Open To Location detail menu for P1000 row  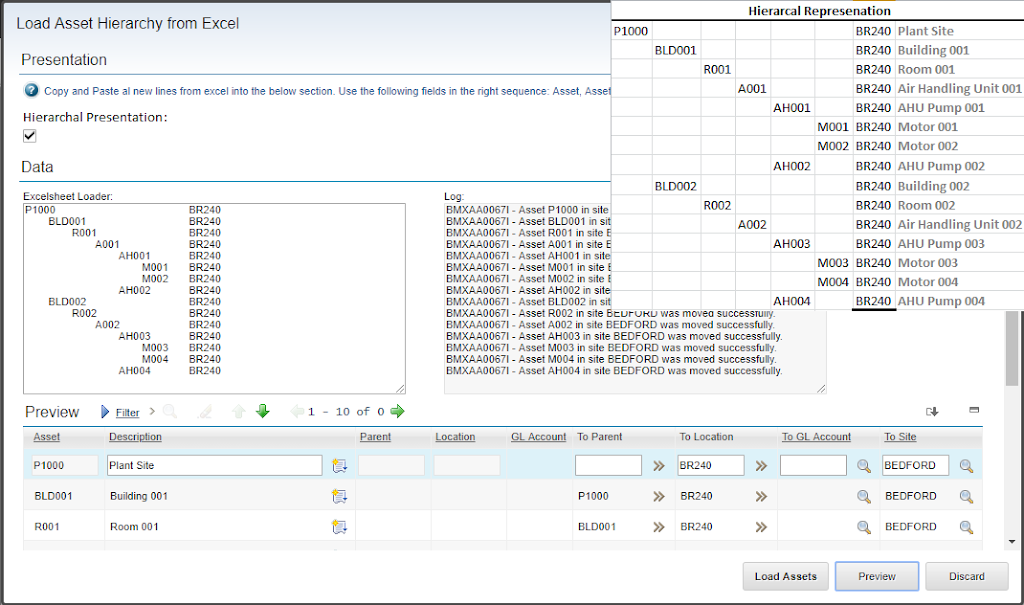click(x=761, y=466)
